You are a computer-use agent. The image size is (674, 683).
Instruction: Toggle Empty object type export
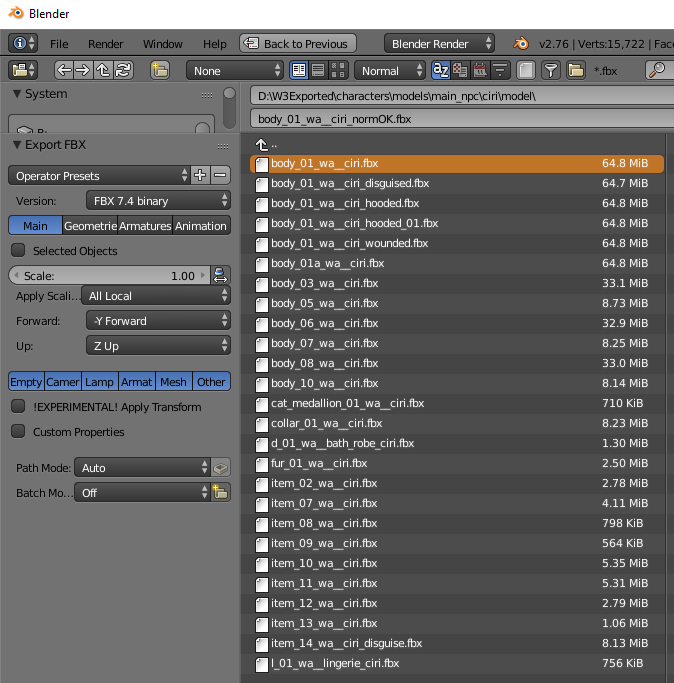tap(26, 382)
